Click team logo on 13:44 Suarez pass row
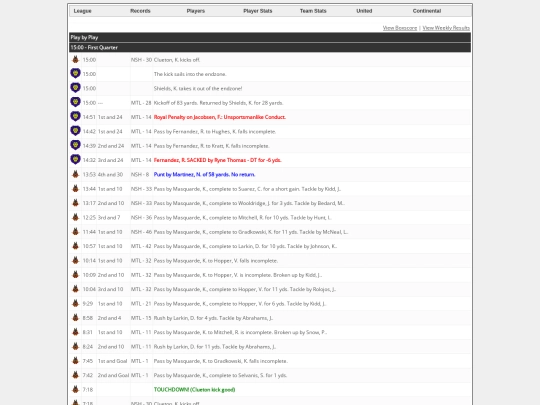 pyautogui.click(x=75, y=189)
